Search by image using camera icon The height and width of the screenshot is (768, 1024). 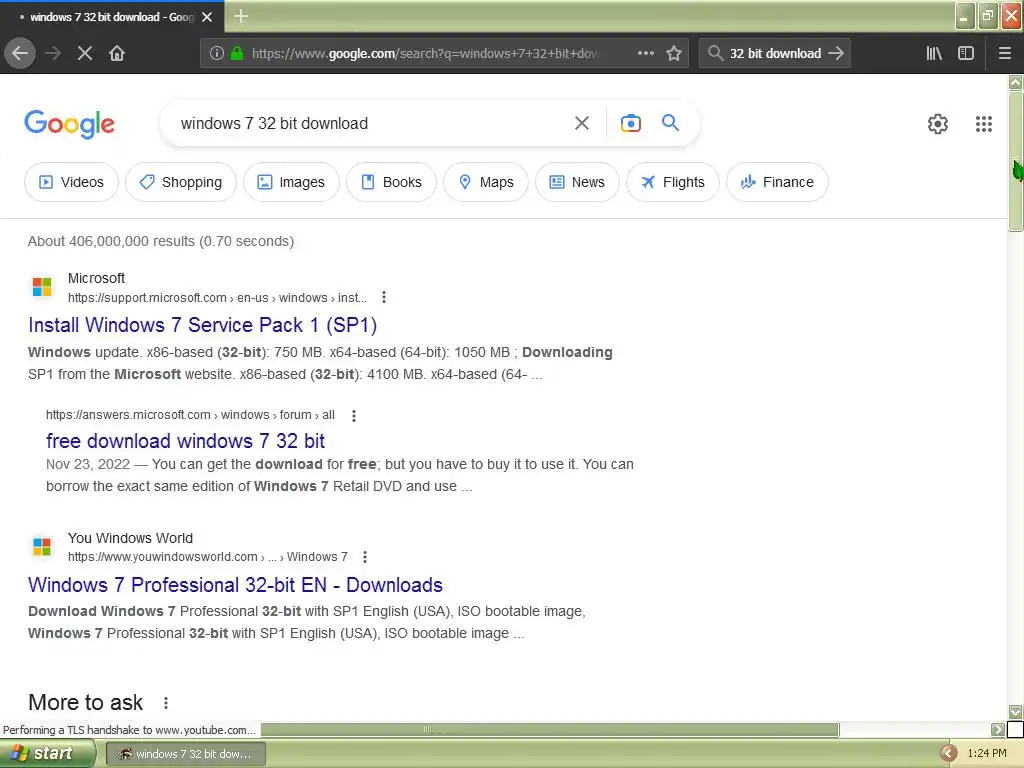click(x=630, y=123)
